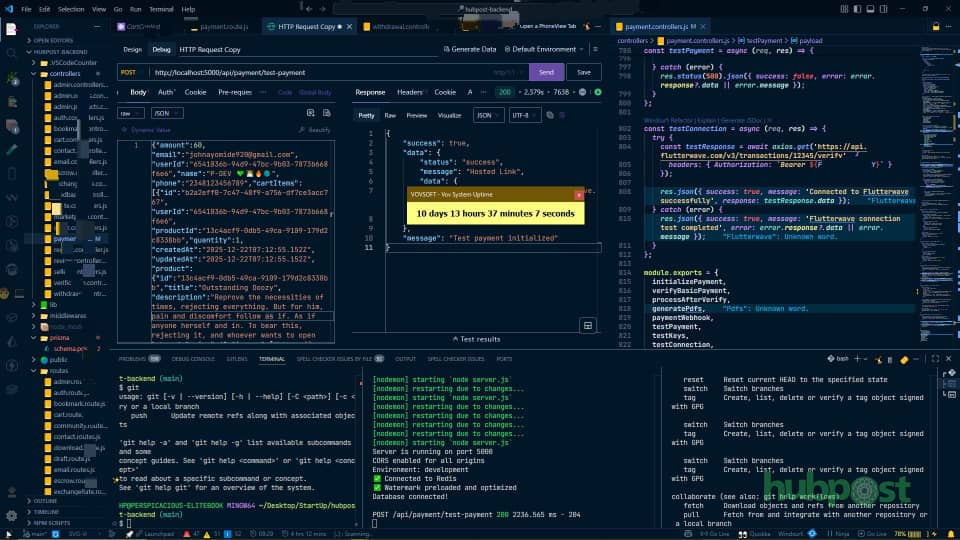Click the Beautify link
Image resolution: width=960 pixels, height=540 pixels.
pyautogui.click(x=315, y=130)
